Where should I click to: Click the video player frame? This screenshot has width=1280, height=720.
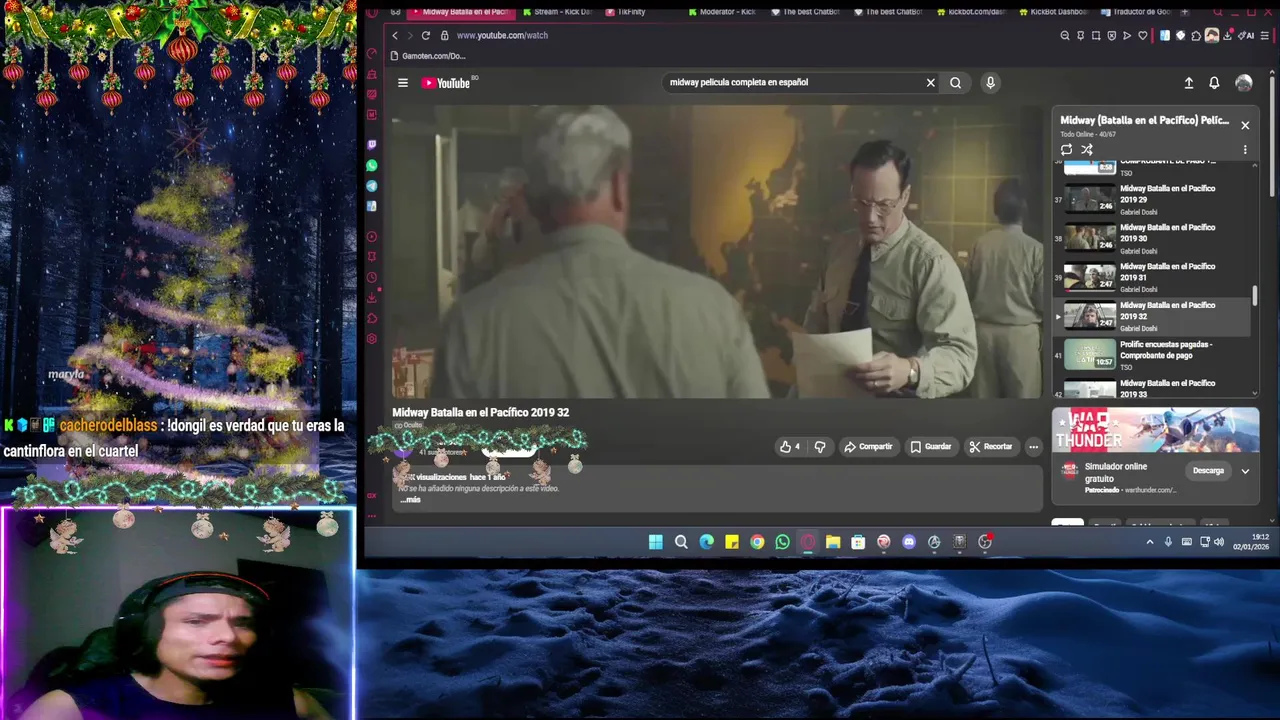(x=716, y=252)
